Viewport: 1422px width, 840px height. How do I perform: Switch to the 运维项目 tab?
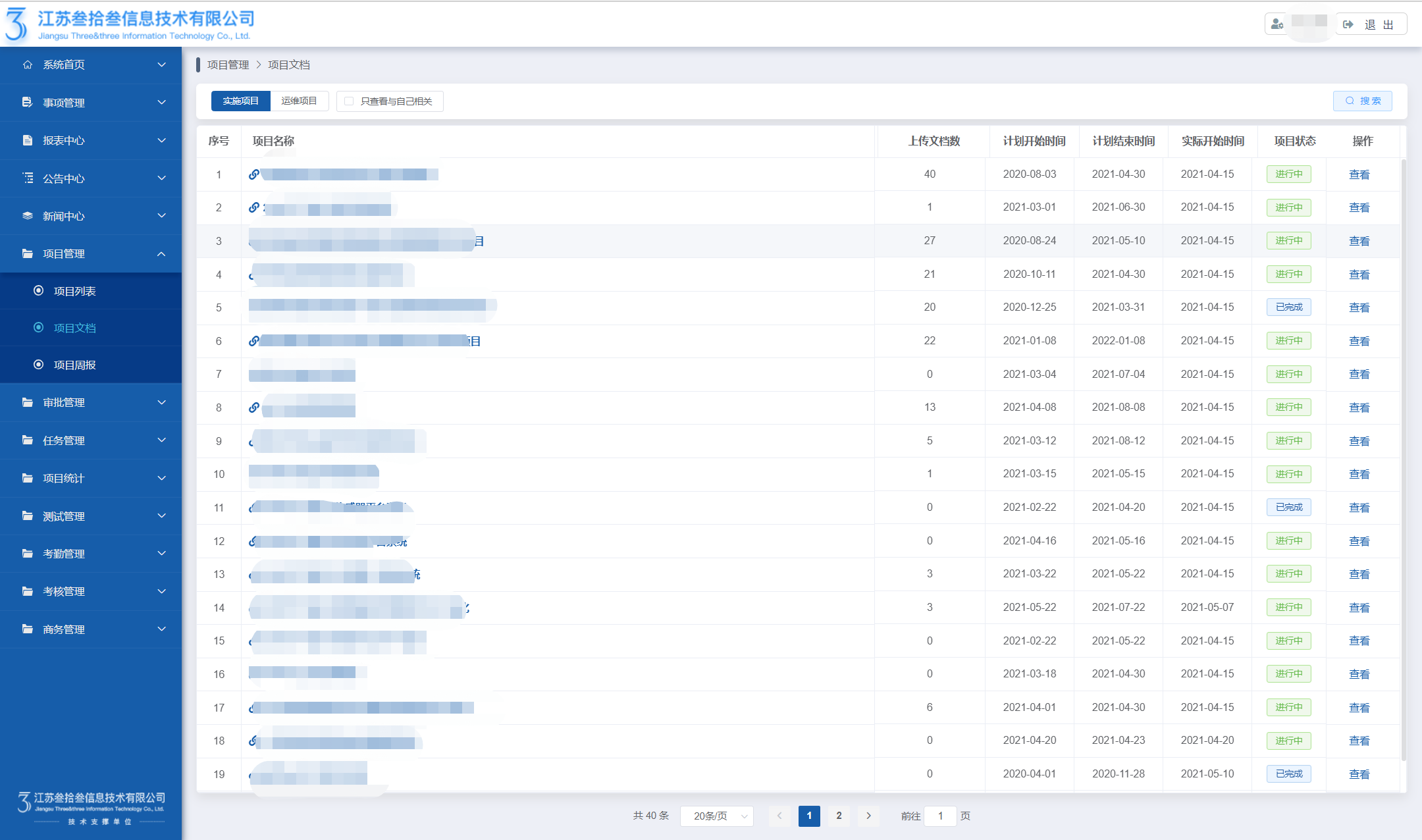(299, 101)
